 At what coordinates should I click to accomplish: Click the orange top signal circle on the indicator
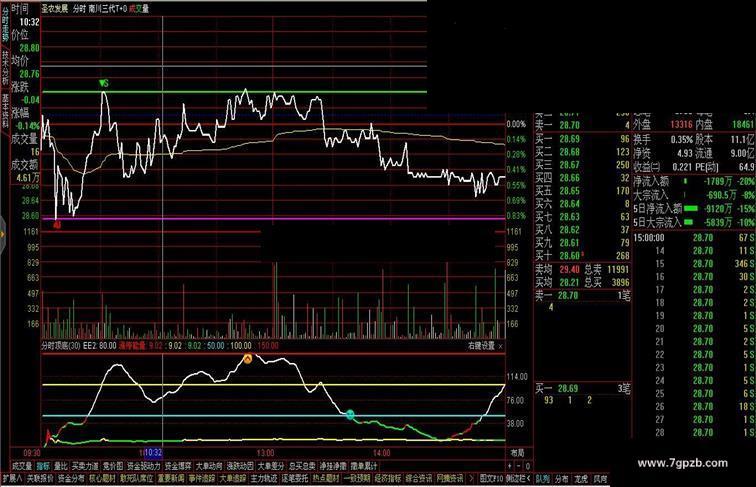pyautogui.click(x=247, y=358)
